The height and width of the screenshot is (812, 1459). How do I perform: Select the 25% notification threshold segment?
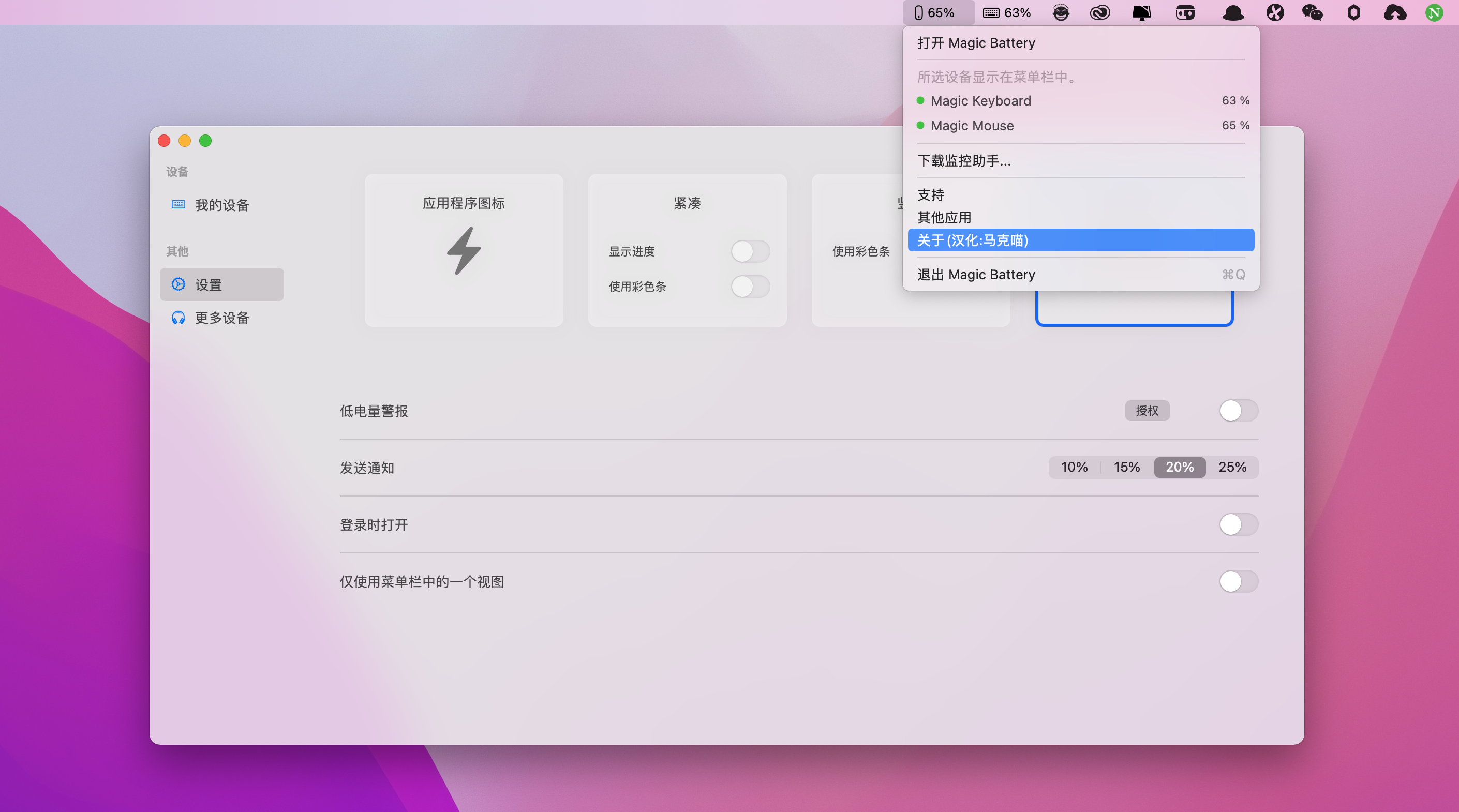[x=1232, y=467]
